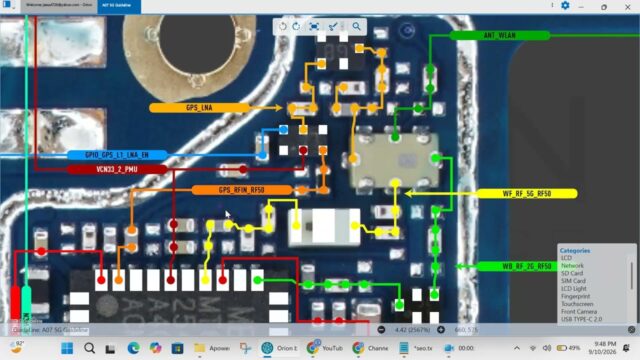Select LCD in Categories list
The height and width of the screenshot is (360, 640).
[566, 258]
